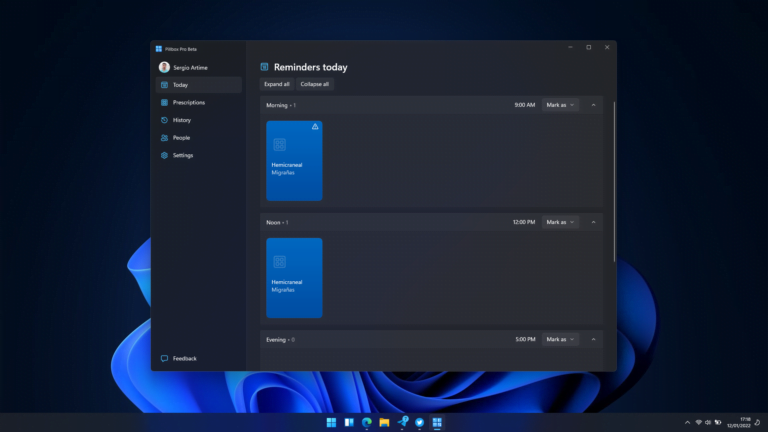Go to the History page

(198, 120)
